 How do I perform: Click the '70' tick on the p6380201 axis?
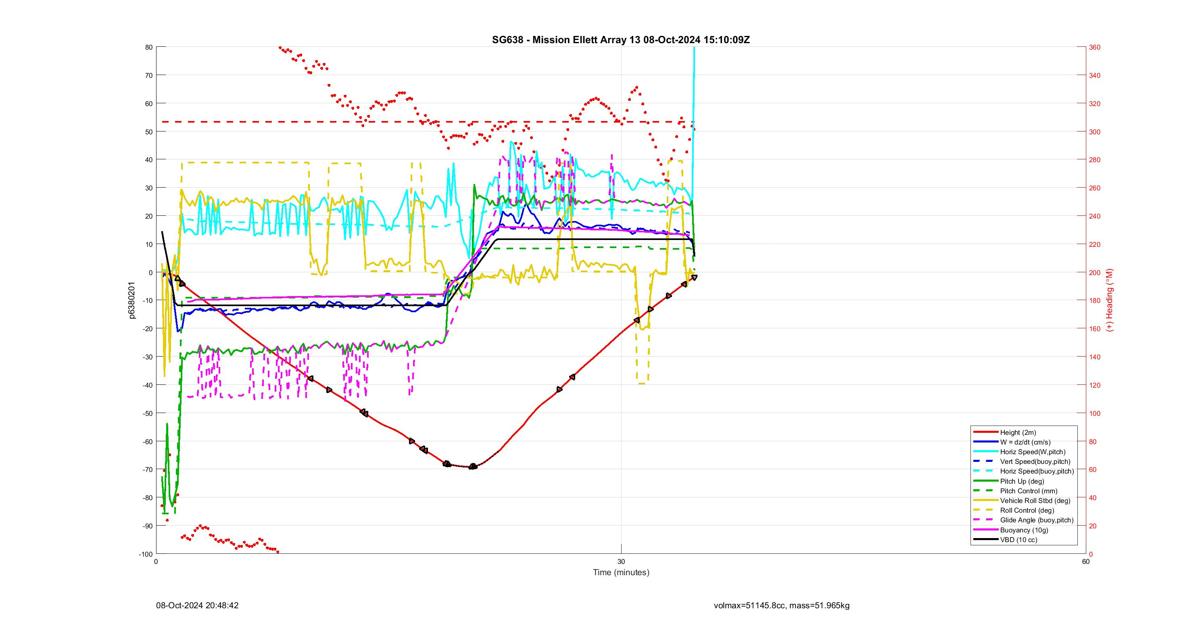pyautogui.click(x=149, y=75)
